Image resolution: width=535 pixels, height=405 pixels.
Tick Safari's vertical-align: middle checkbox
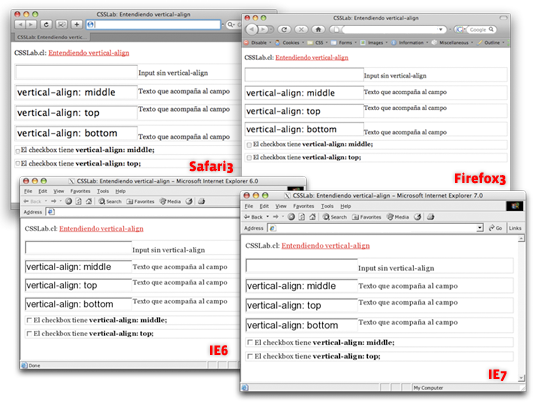(17, 150)
